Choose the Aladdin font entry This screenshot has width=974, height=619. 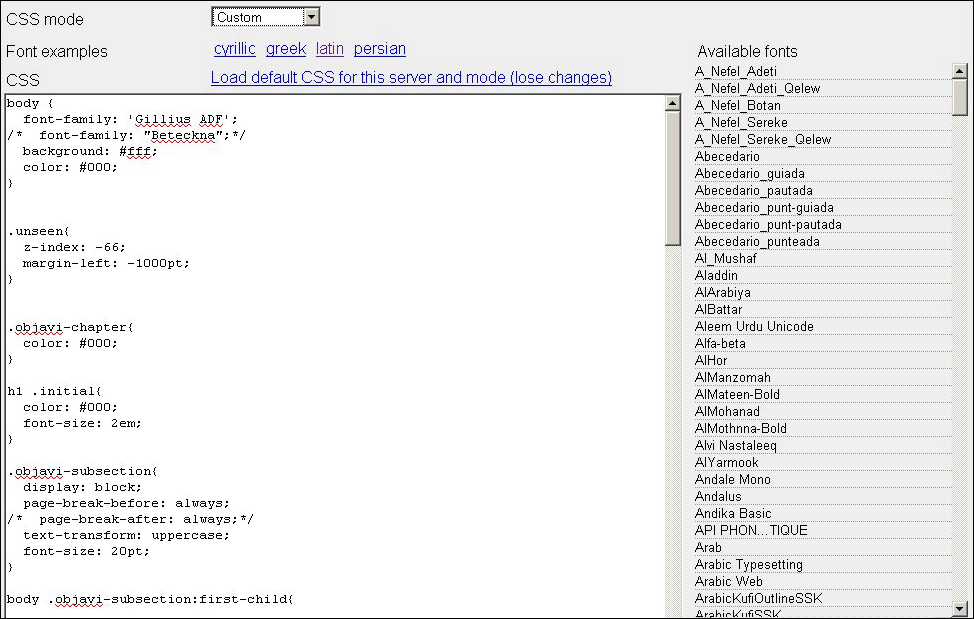pyautogui.click(x=716, y=275)
